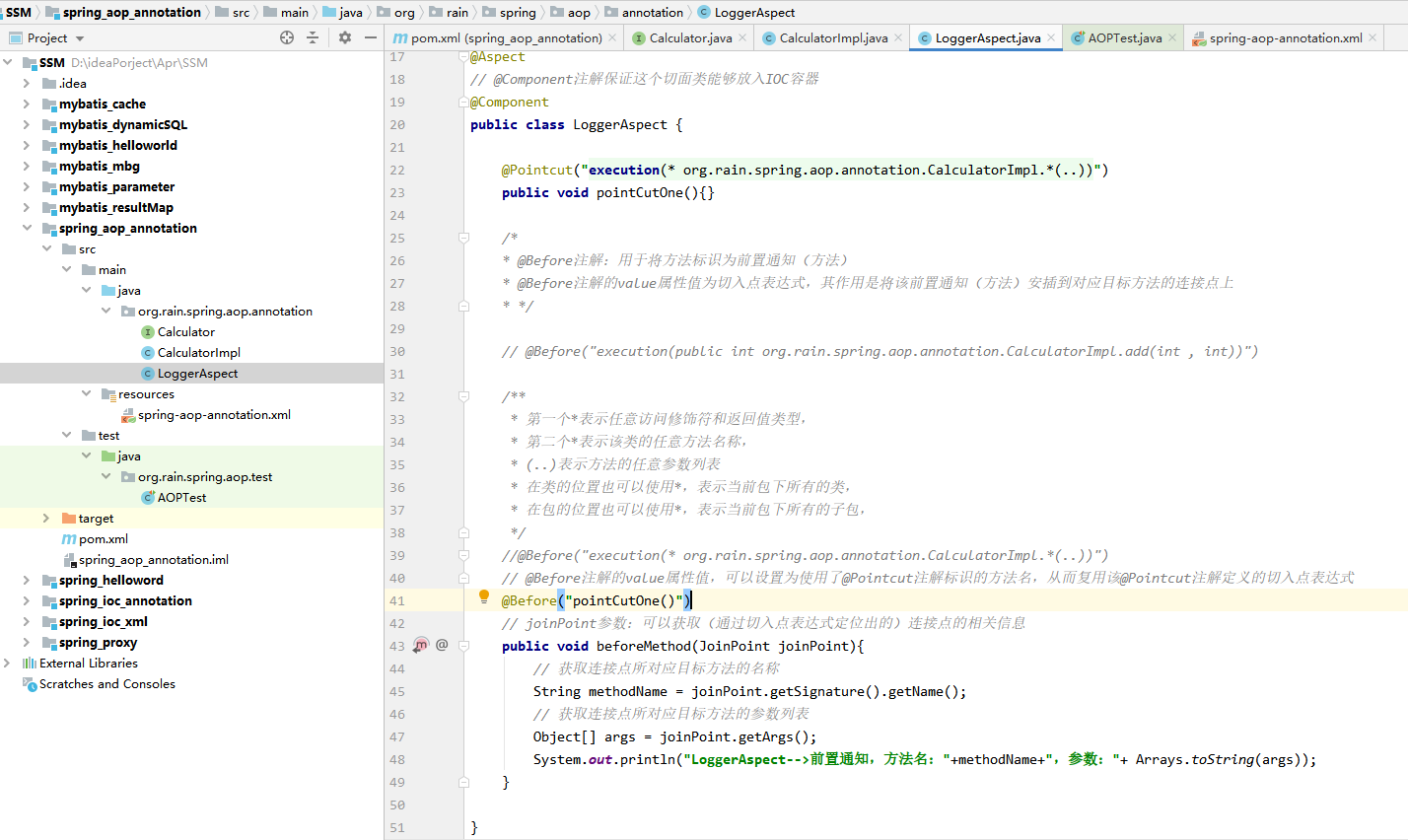Click the intention lightbulb on line 41
Viewport: 1408px width, 840px height.
[x=484, y=596]
